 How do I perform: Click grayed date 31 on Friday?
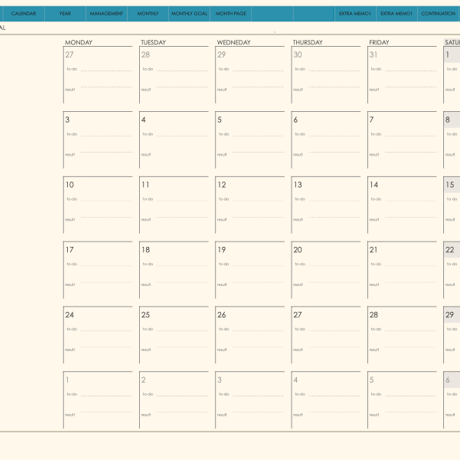point(373,55)
